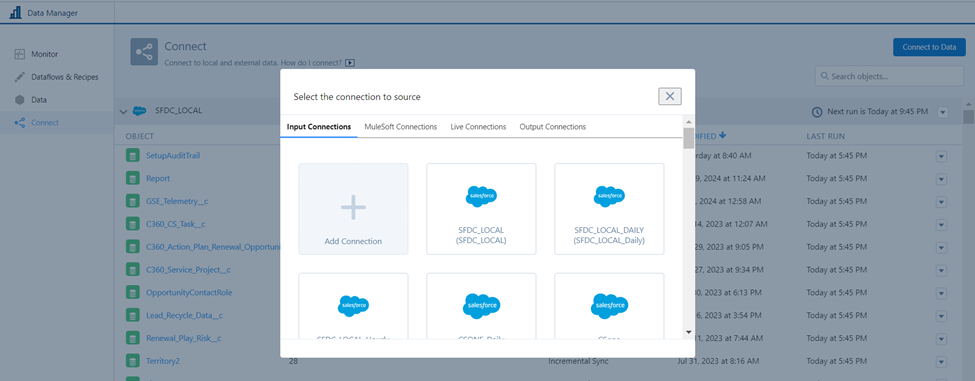
Task: Switch to the Live Connections tab
Action: 478,127
